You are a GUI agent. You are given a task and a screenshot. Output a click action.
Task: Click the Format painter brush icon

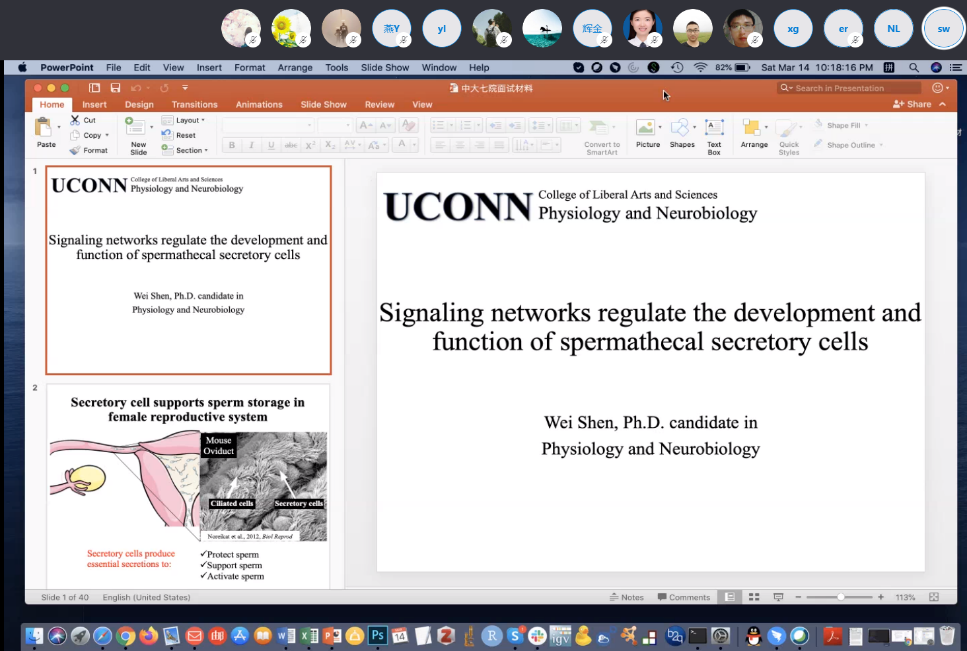pyautogui.click(x=75, y=150)
